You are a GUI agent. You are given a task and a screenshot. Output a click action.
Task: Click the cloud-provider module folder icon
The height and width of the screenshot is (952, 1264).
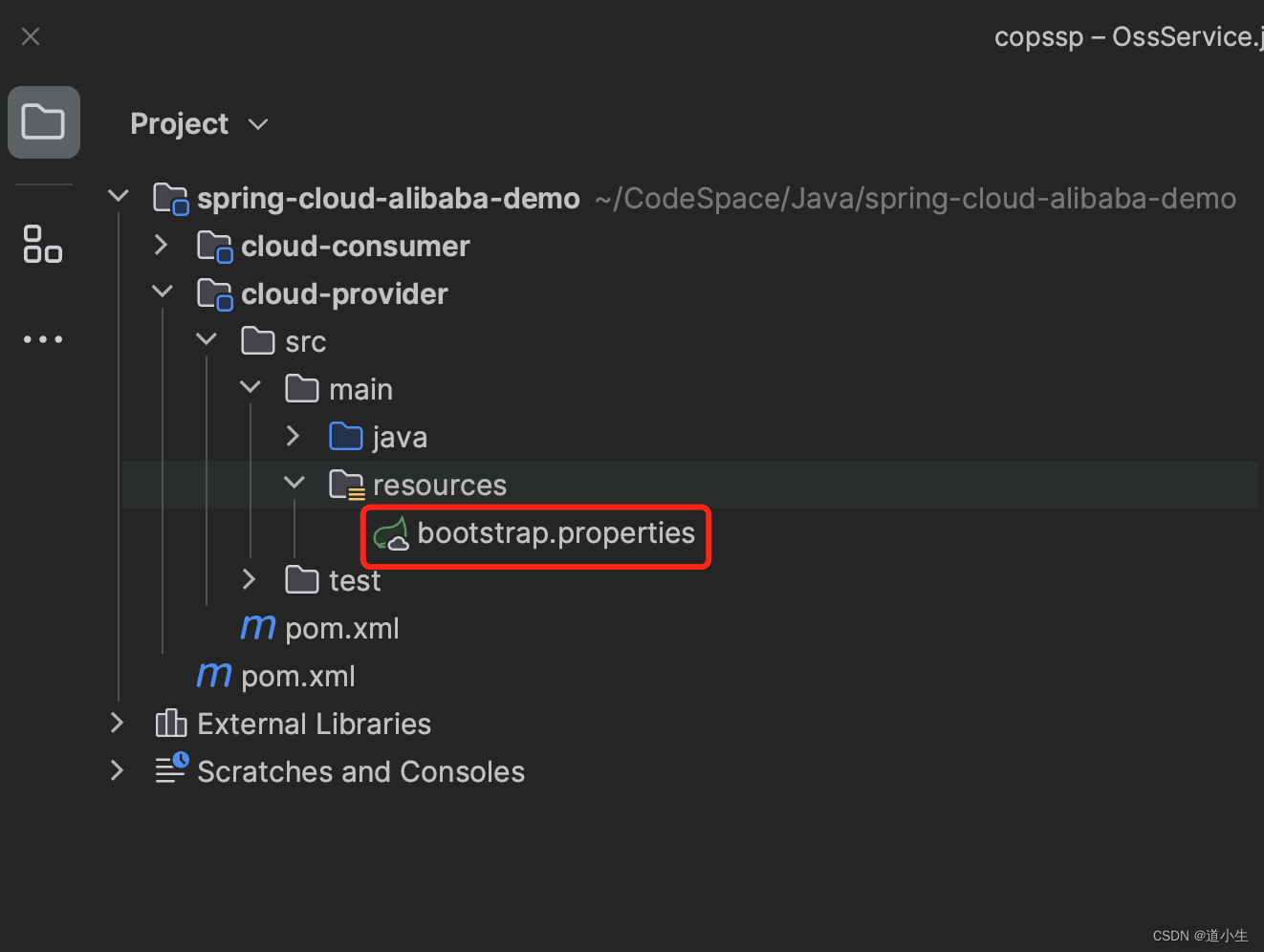215,294
